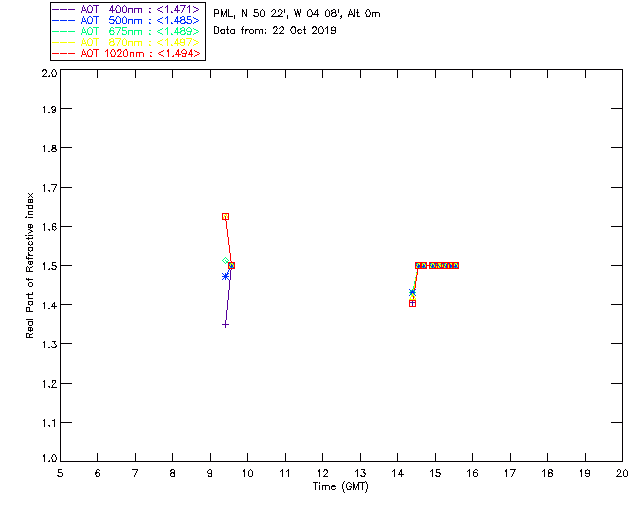This screenshot has width=640, height=512.
Task: Select the red square marker near 1.62
Action: pos(225,216)
